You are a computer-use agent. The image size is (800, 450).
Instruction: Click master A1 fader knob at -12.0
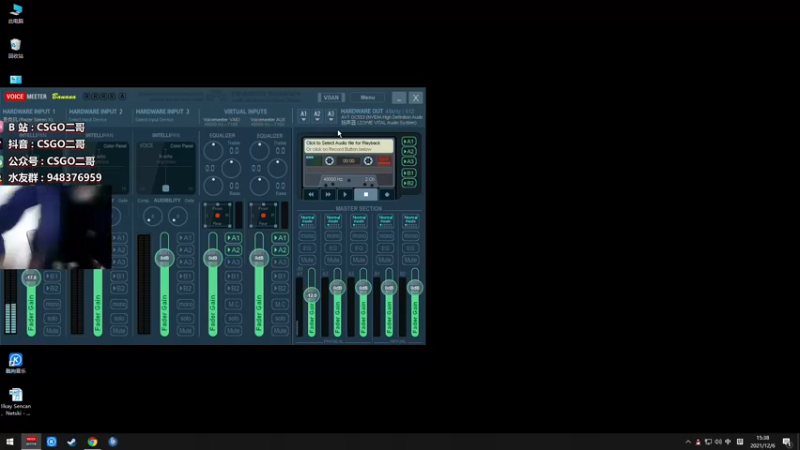pyautogui.click(x=311, y=295)
